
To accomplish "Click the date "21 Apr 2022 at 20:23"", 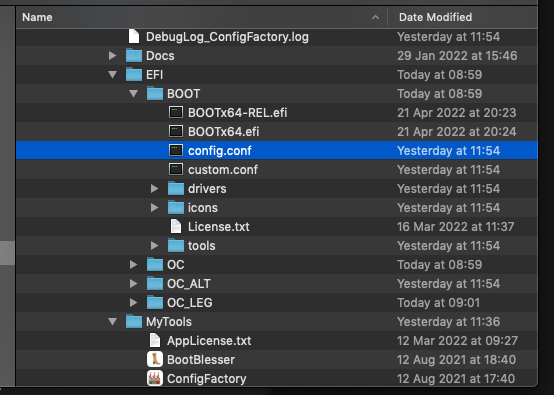I will (x=456, y=113).
